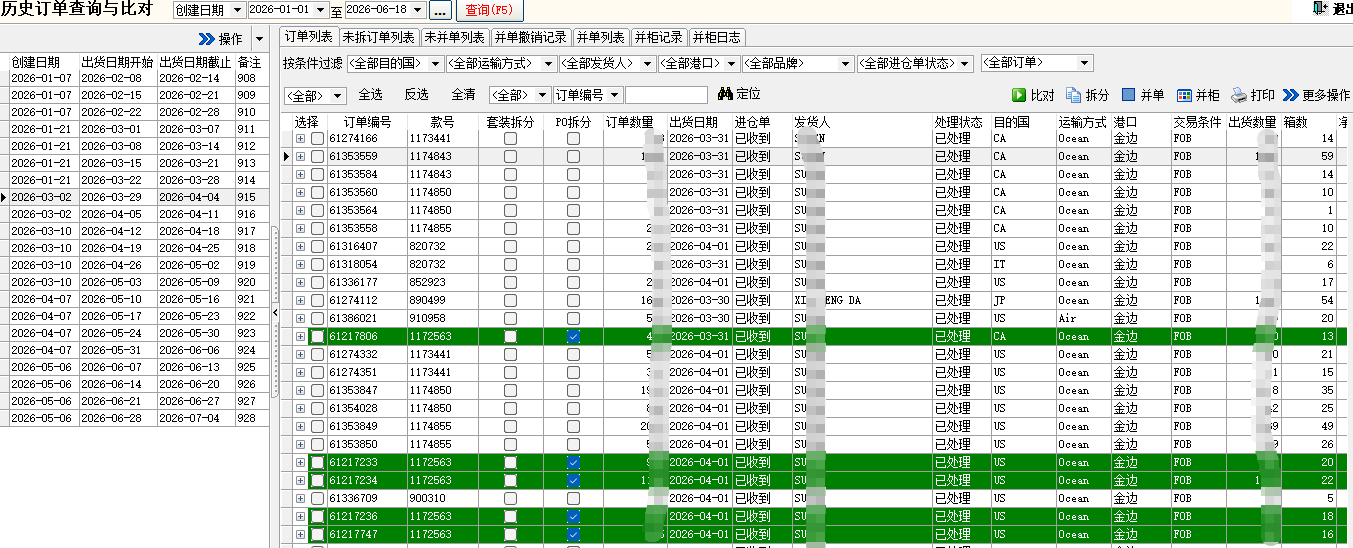The image size is (1353, 548).
Task: Open the 订单编号 search field dropdown
Action: coord(615,95)
